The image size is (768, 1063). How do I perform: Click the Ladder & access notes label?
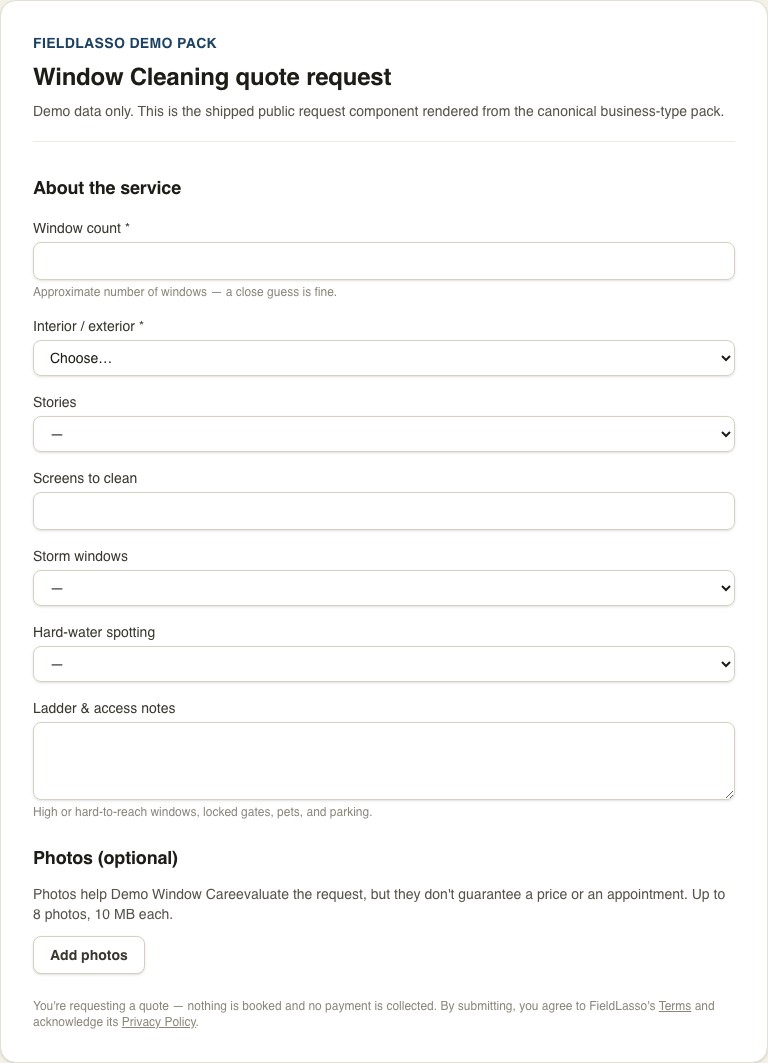coord(104,708)
